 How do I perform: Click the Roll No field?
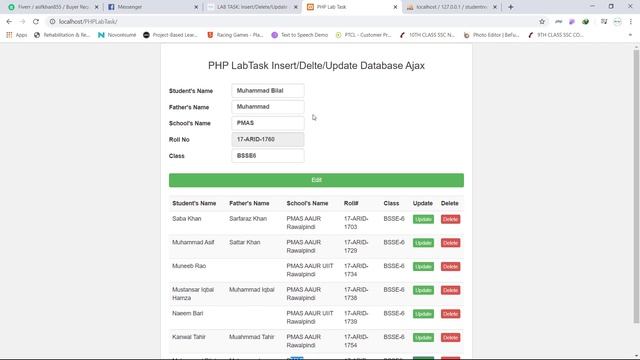click(268, 140)
